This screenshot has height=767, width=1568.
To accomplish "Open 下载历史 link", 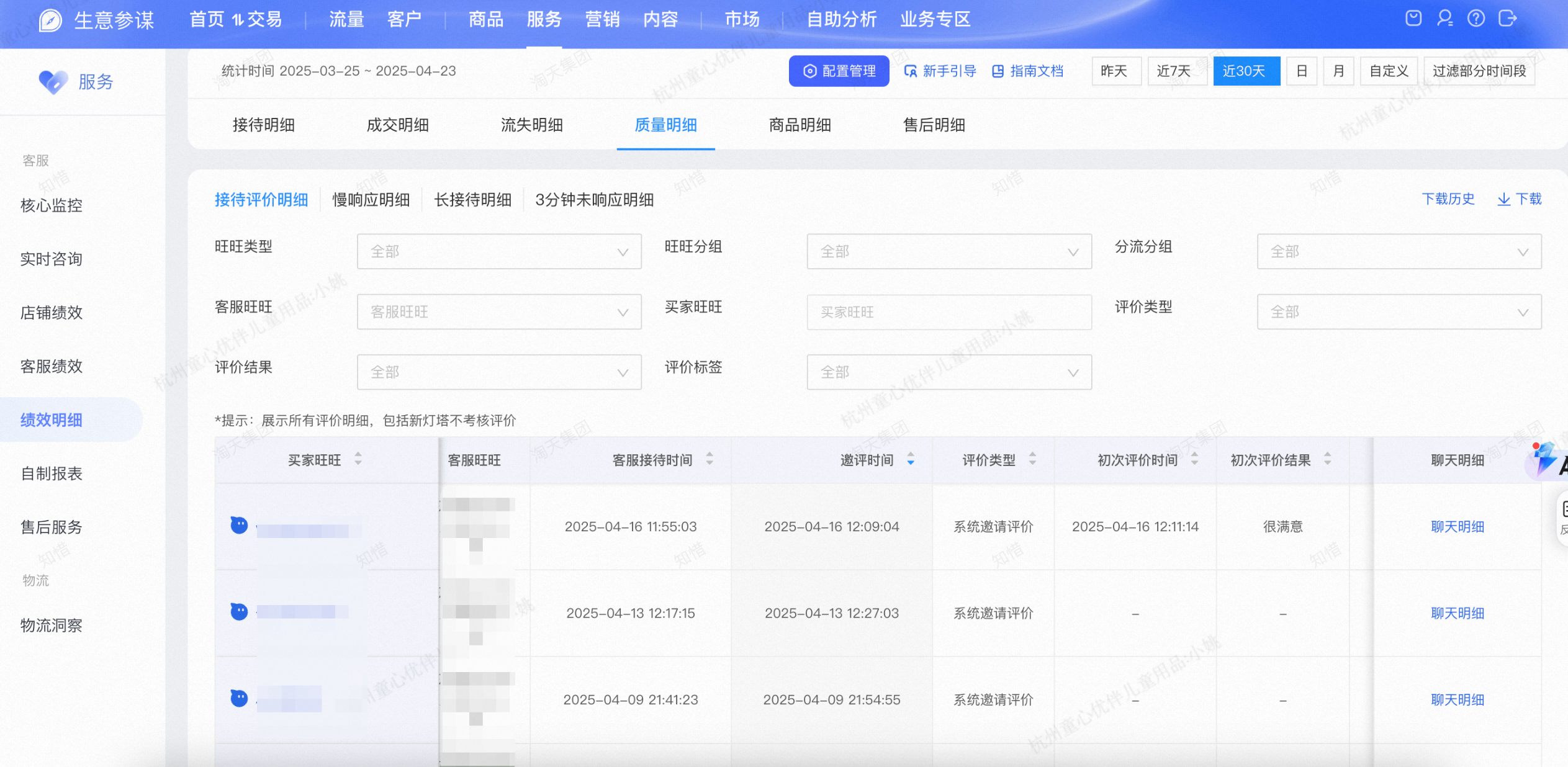I will (1448, 199).
